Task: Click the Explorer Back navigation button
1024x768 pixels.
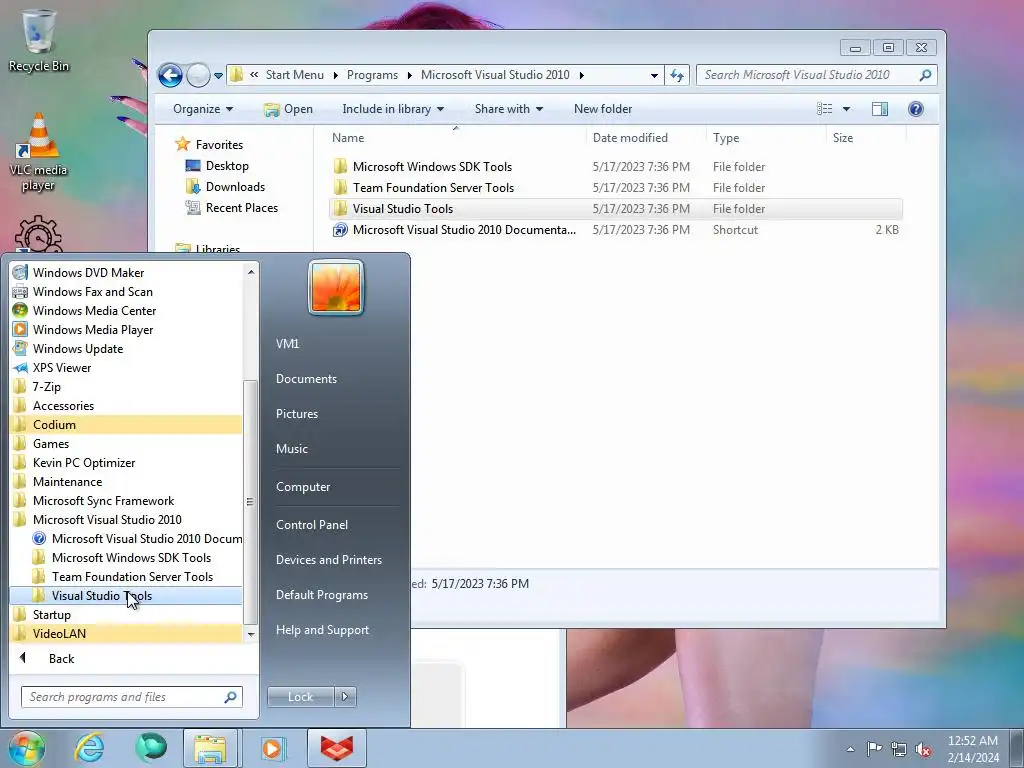Action: [x=170, y=75]
